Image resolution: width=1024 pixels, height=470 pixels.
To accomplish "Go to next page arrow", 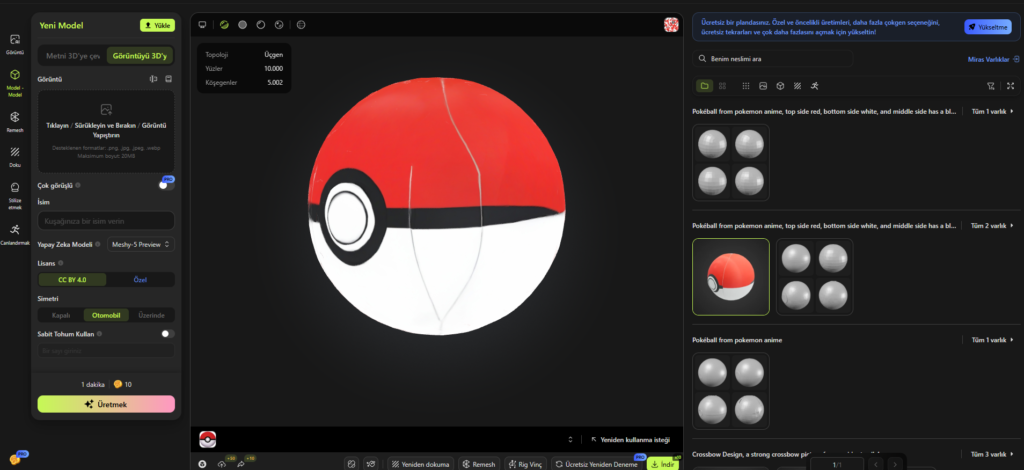I will tap(895, 464).
